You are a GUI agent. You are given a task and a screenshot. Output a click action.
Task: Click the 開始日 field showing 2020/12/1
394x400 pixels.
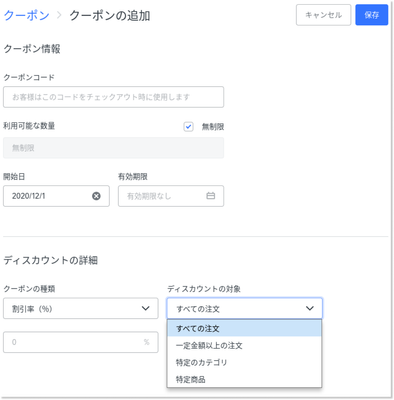[56, 196]
